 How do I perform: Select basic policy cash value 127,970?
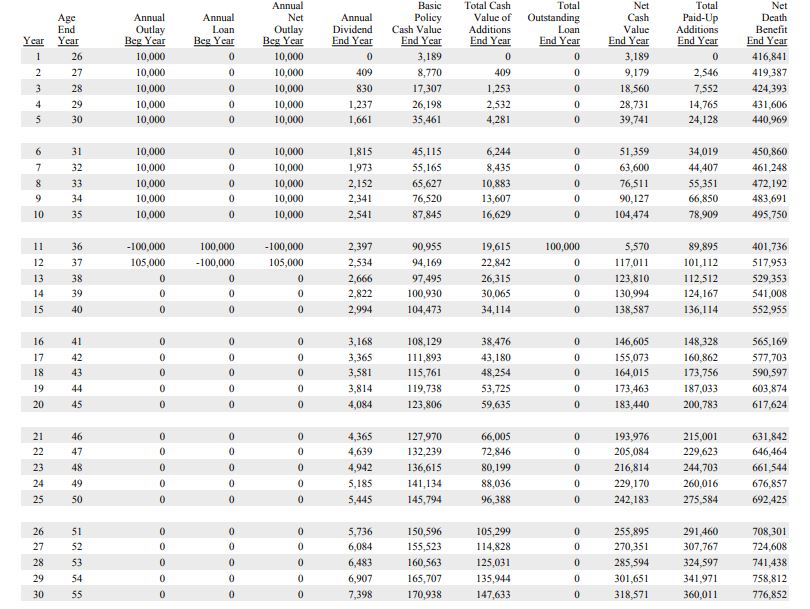(425, 437)
